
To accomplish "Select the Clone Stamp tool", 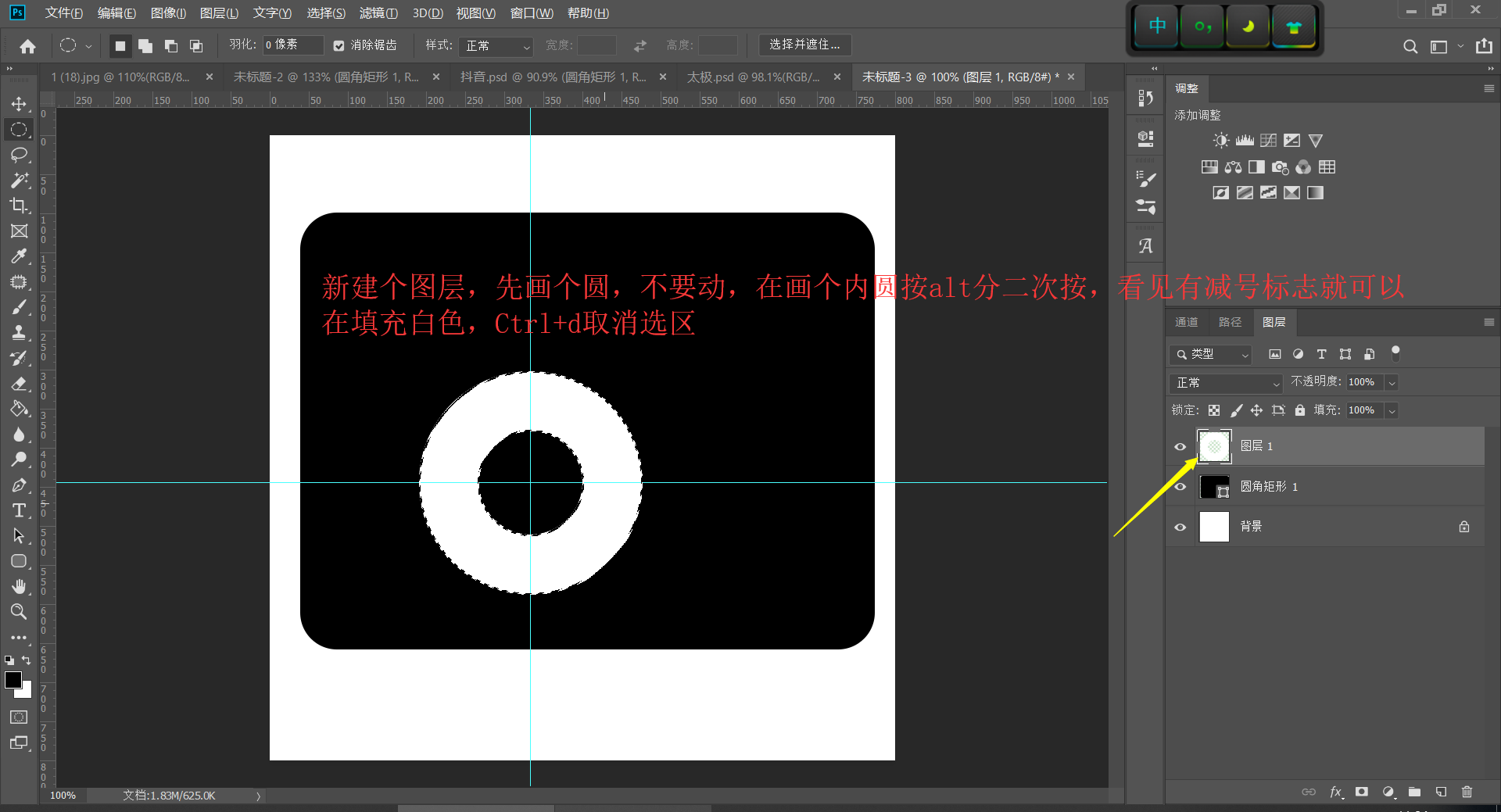I will [19, 332].
